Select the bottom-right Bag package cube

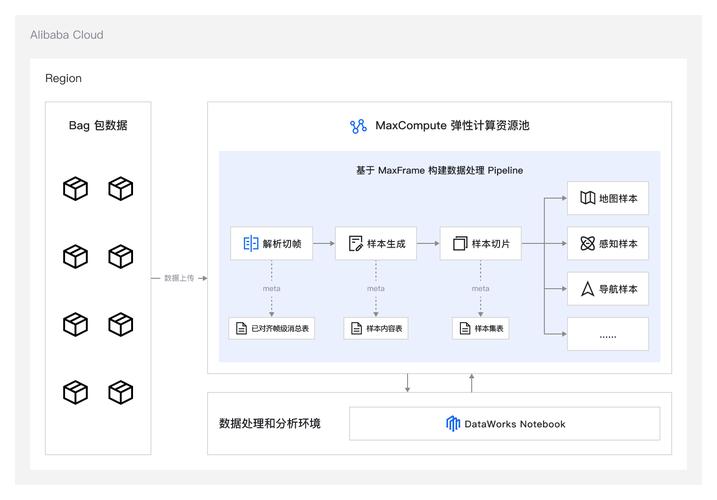tap(121, 392)
